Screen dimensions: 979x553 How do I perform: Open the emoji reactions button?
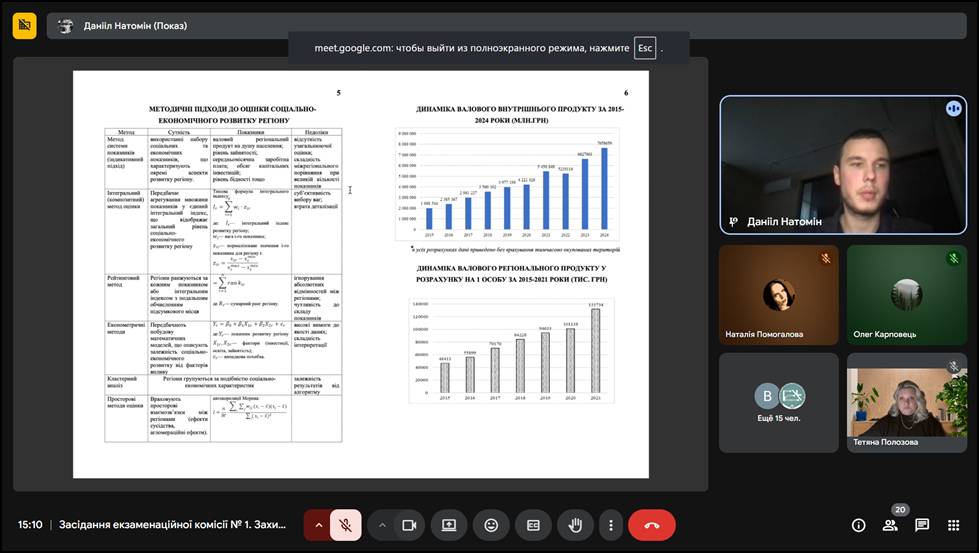[491, 525]
